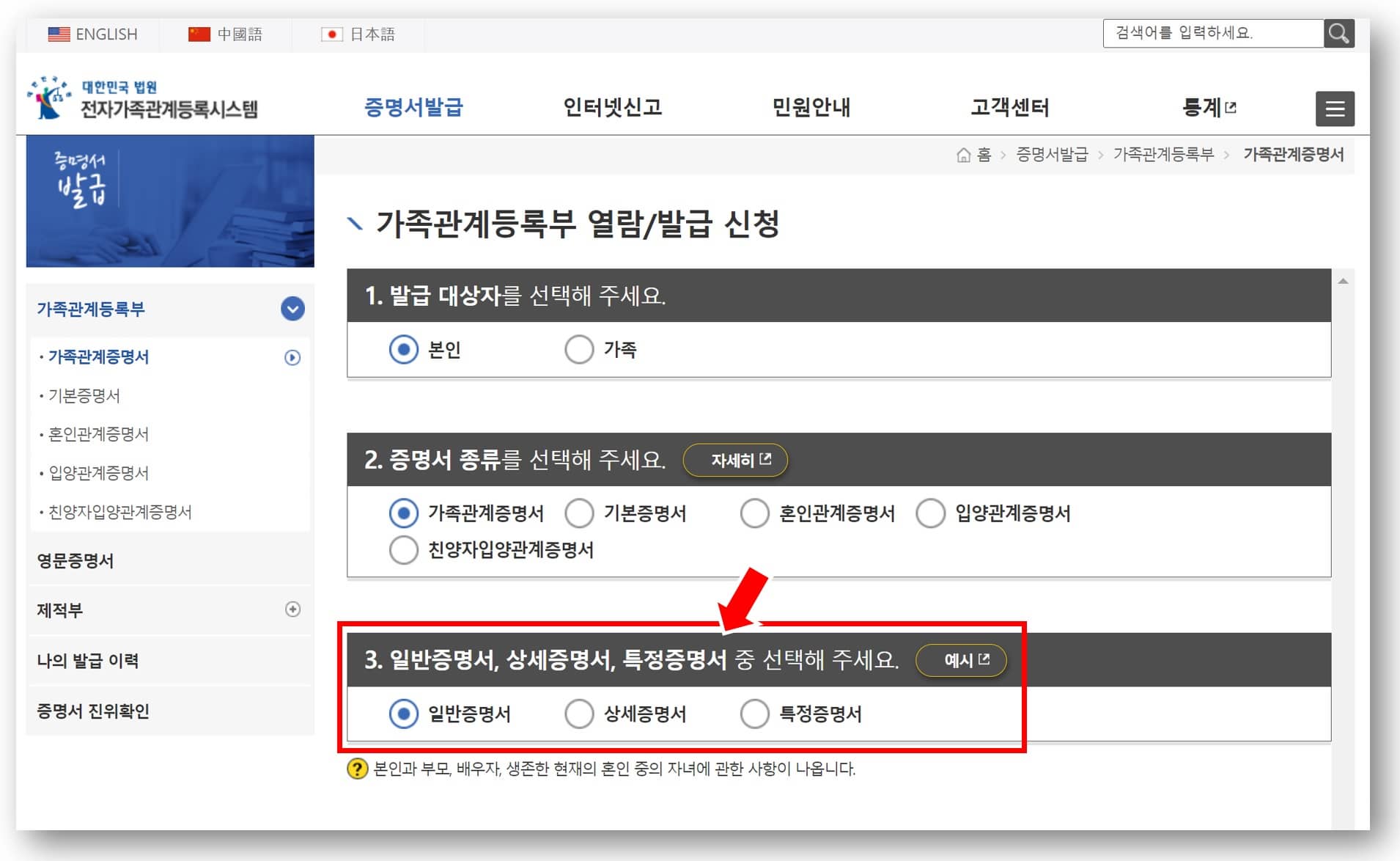Click the Japan flag icon for 日本語

coord(332,34)
